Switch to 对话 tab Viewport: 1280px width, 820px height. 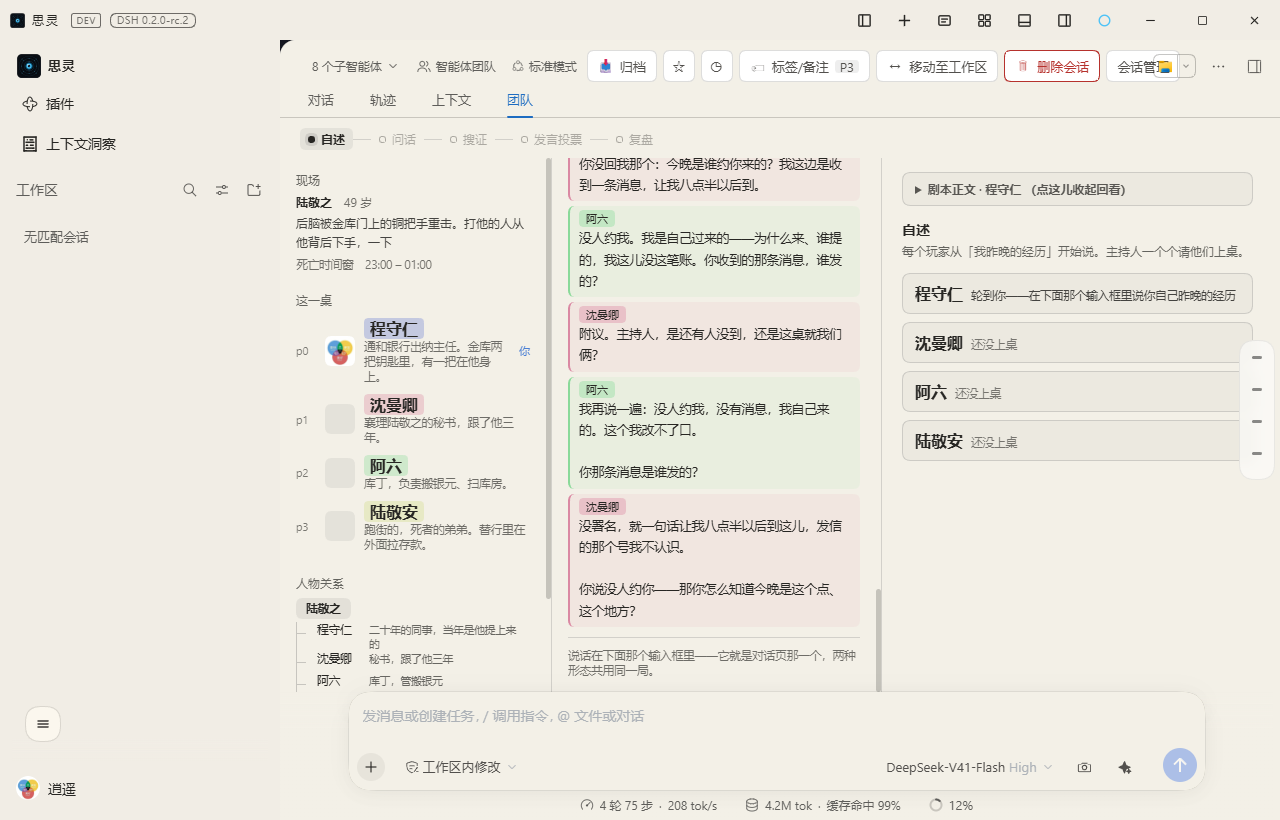pyautogui.click(x=321, y=100)
